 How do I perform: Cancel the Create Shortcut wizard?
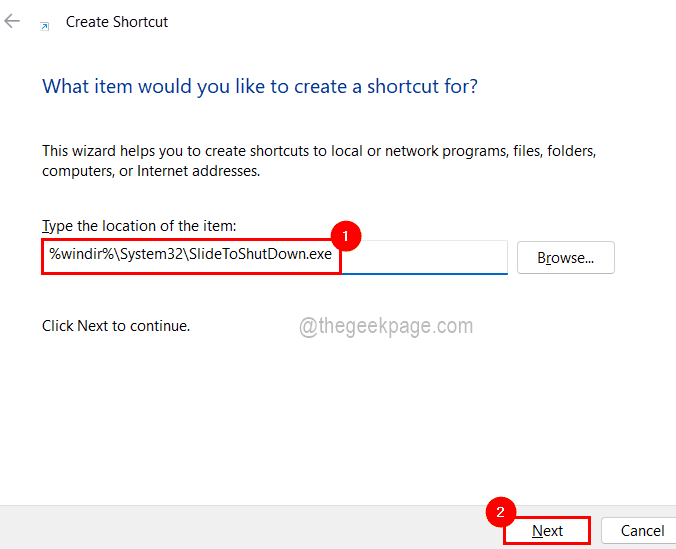click(642, 531)
